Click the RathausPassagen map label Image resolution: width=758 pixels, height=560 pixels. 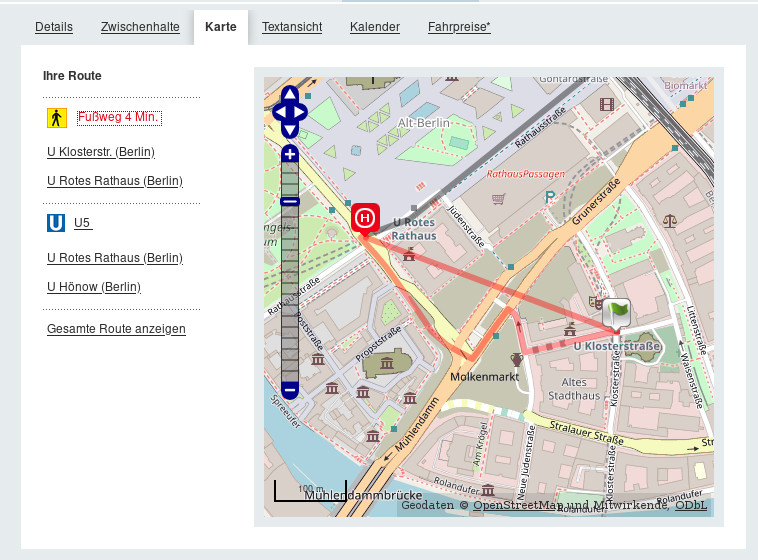pyautogui.click(x=525, y=174)
